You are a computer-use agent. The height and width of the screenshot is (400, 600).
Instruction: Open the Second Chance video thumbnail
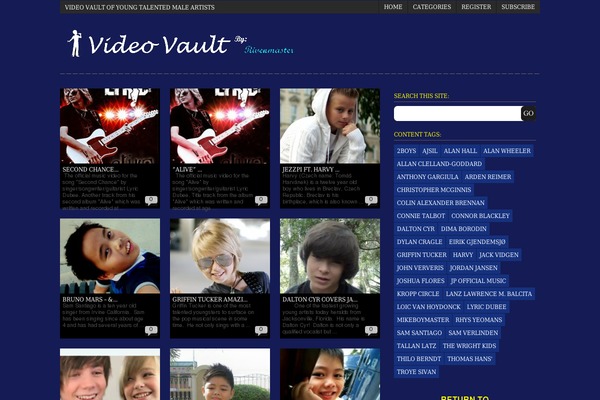click(110, 126)
